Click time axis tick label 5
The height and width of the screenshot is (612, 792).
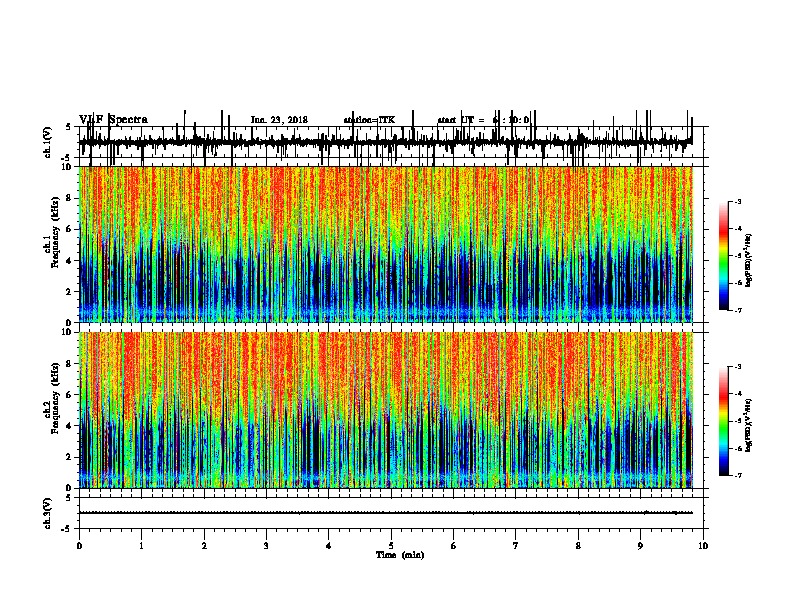coord(391,546)
